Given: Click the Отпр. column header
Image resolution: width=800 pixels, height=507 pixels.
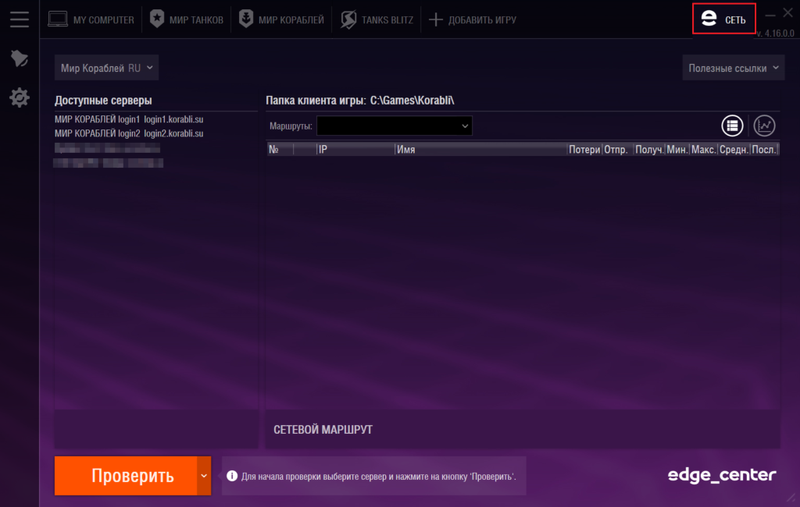Looking at the screenshot, I should pos(617,149).
